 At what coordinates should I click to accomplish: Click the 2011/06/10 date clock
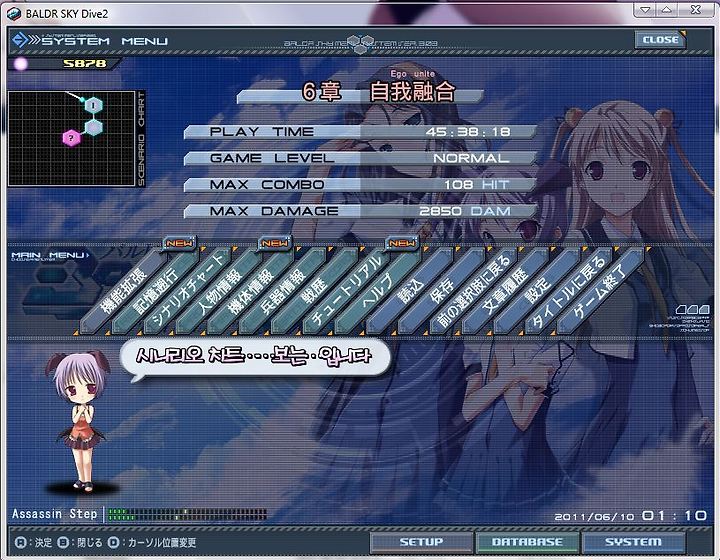click(630, 516)
